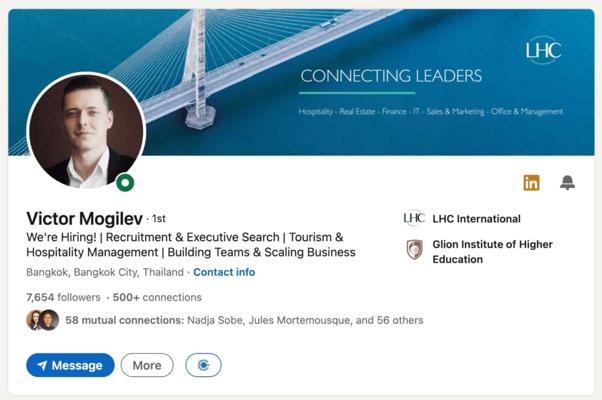Click the LHC logo on the banner

tap(543, 51)
